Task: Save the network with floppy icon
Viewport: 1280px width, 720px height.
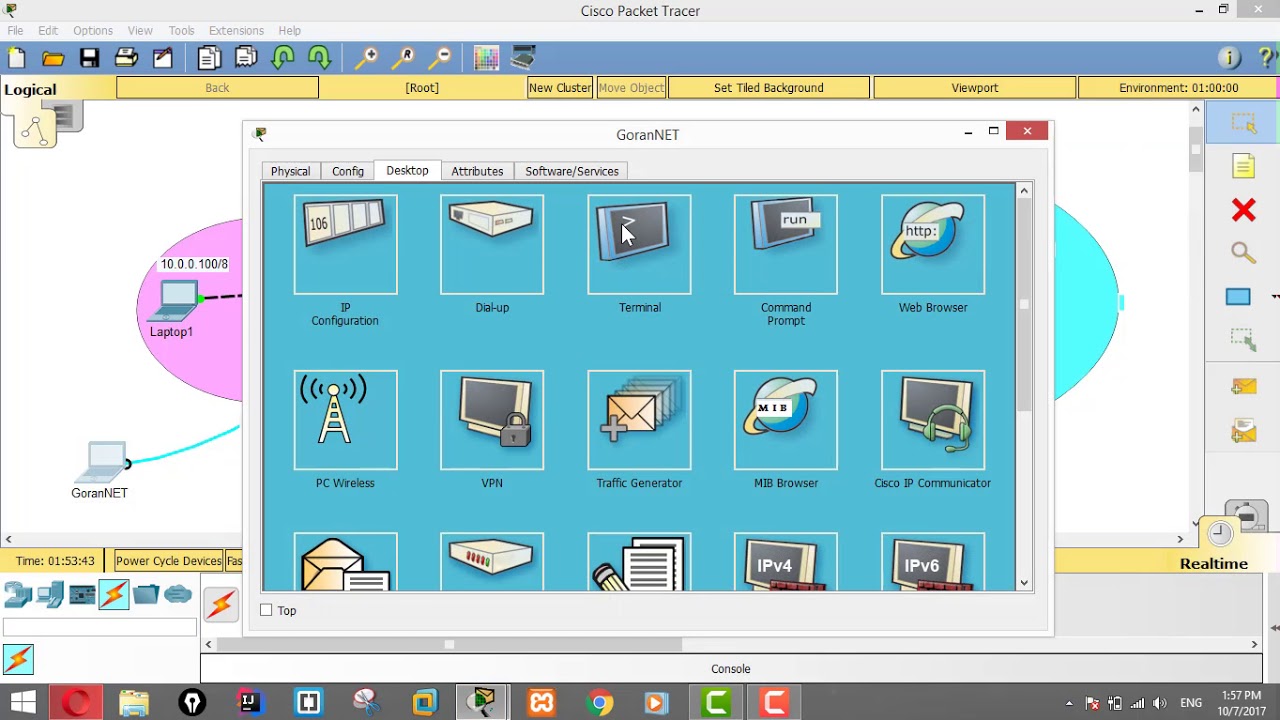Action: (90, 58)
